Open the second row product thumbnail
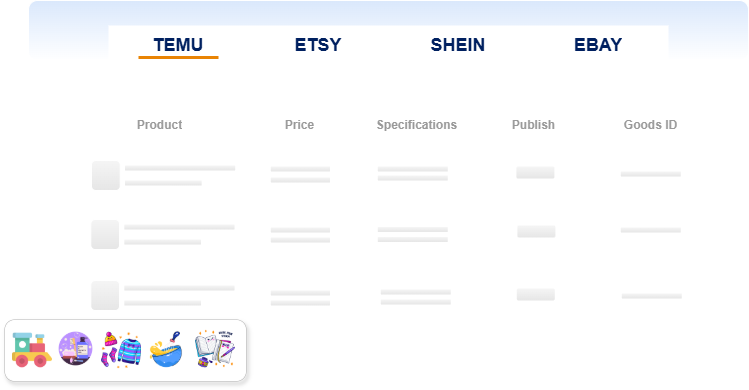The image size is (749, 390). point(105,234)
